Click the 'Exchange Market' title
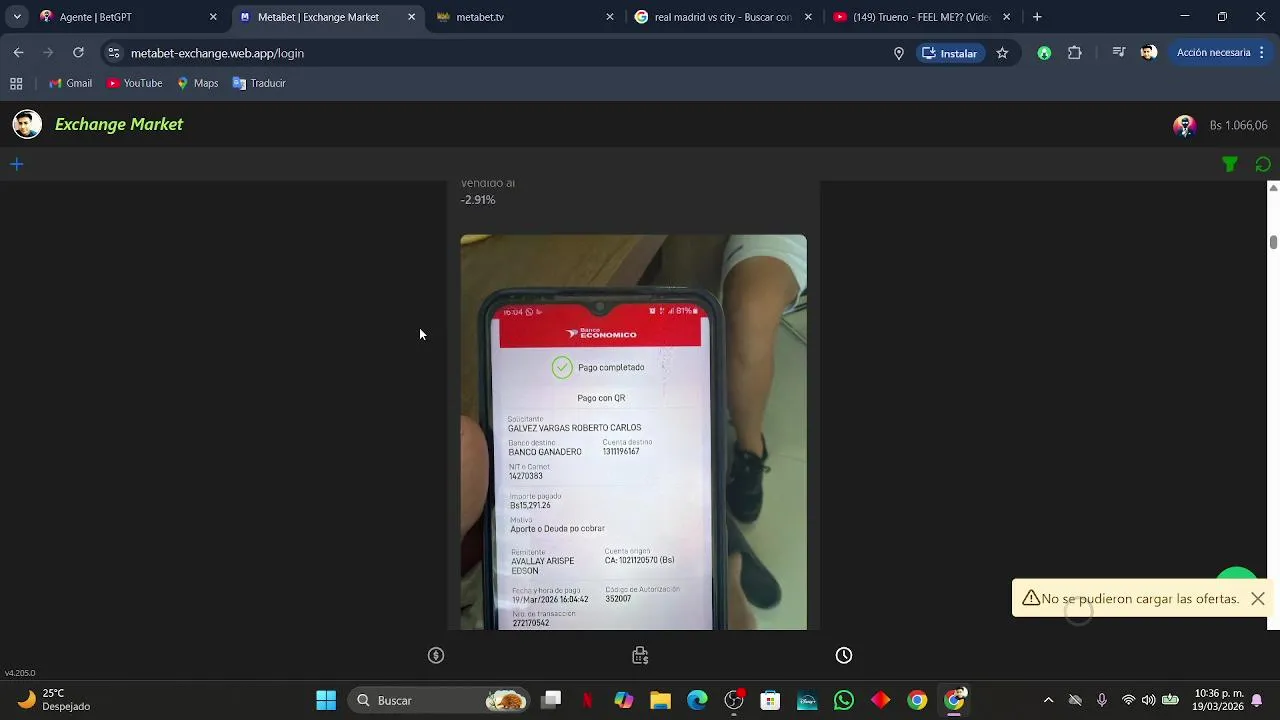 119,124
